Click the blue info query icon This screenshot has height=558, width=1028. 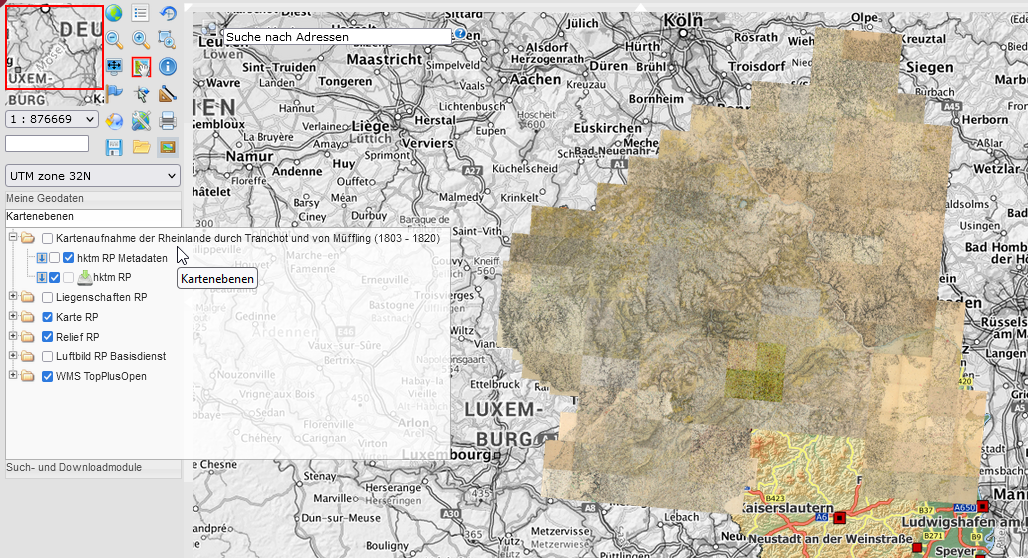pos(168,66)
